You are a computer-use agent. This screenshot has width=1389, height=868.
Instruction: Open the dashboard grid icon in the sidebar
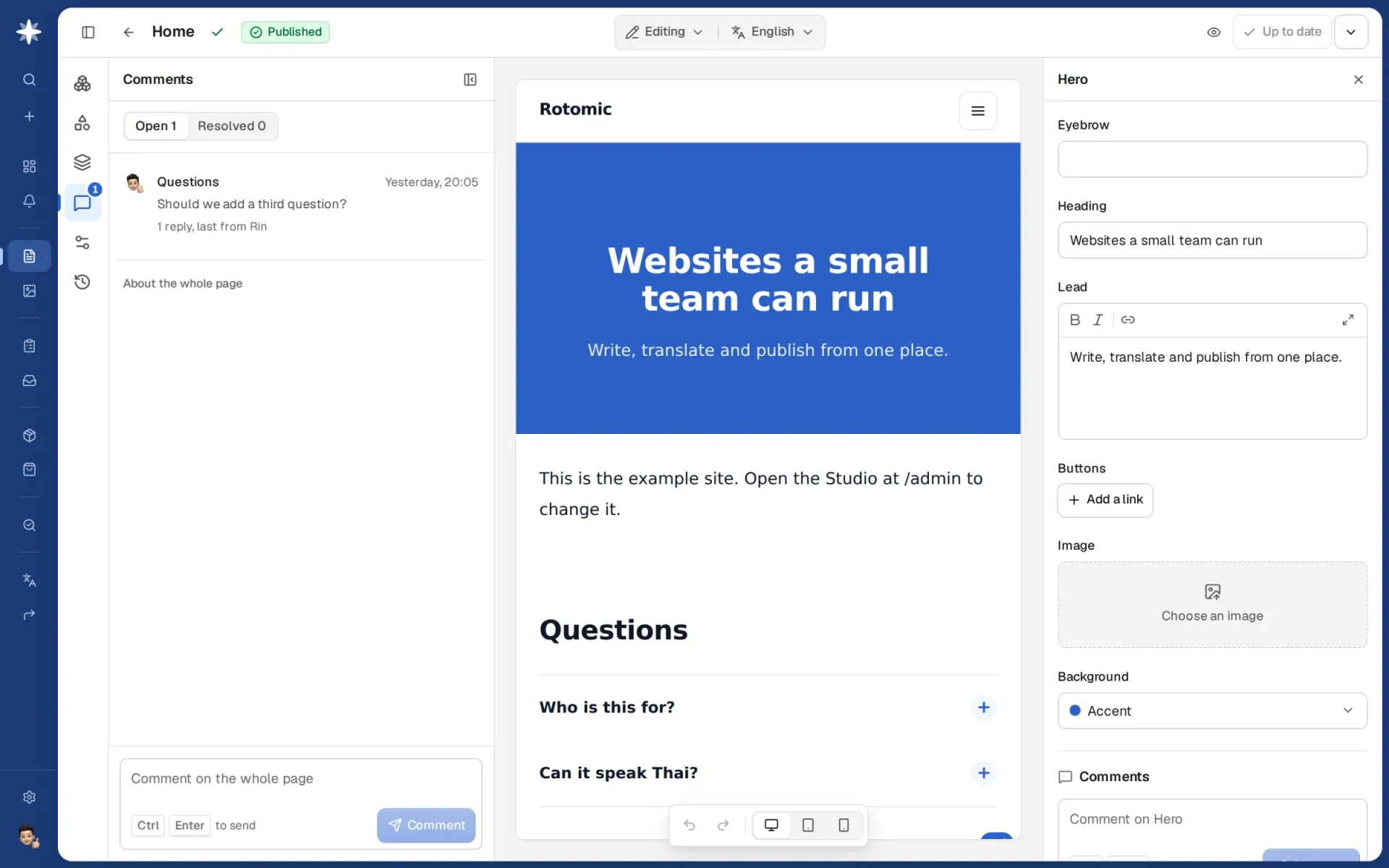[29, 166]
